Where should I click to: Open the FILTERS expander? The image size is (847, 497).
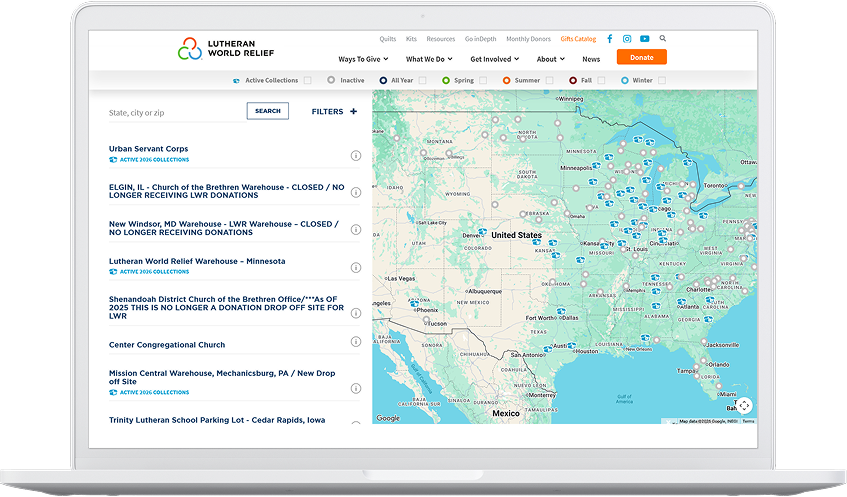334,111
